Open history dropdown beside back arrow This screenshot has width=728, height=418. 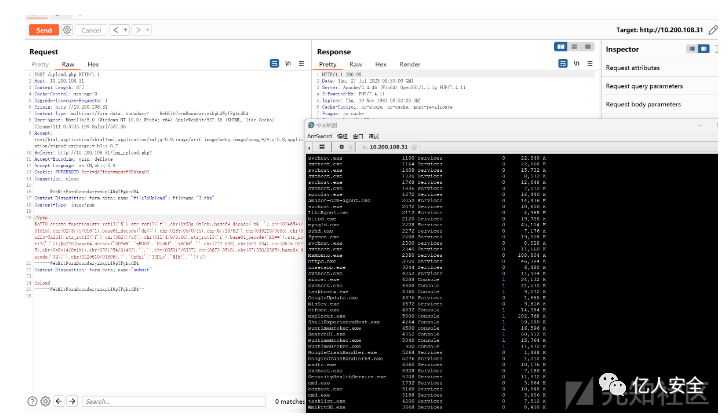coord(125,30)
